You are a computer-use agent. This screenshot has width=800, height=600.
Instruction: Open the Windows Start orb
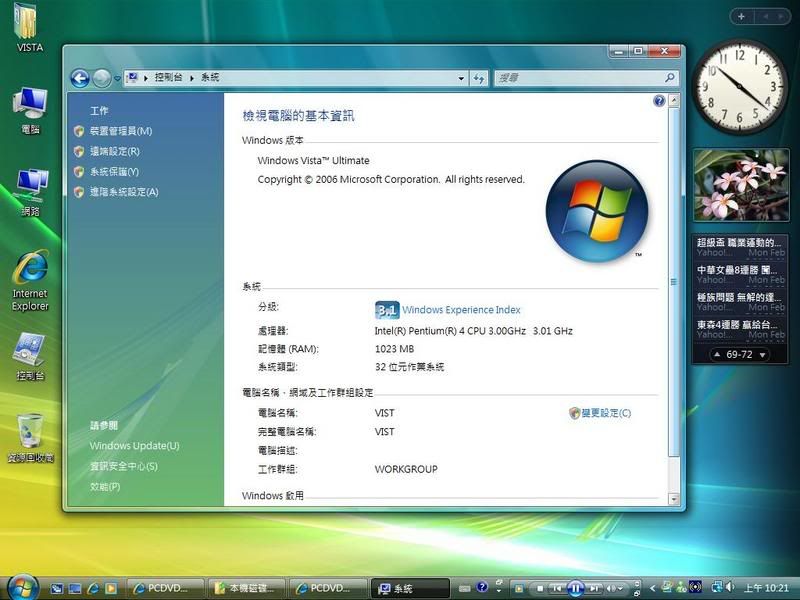coord(22,587)
